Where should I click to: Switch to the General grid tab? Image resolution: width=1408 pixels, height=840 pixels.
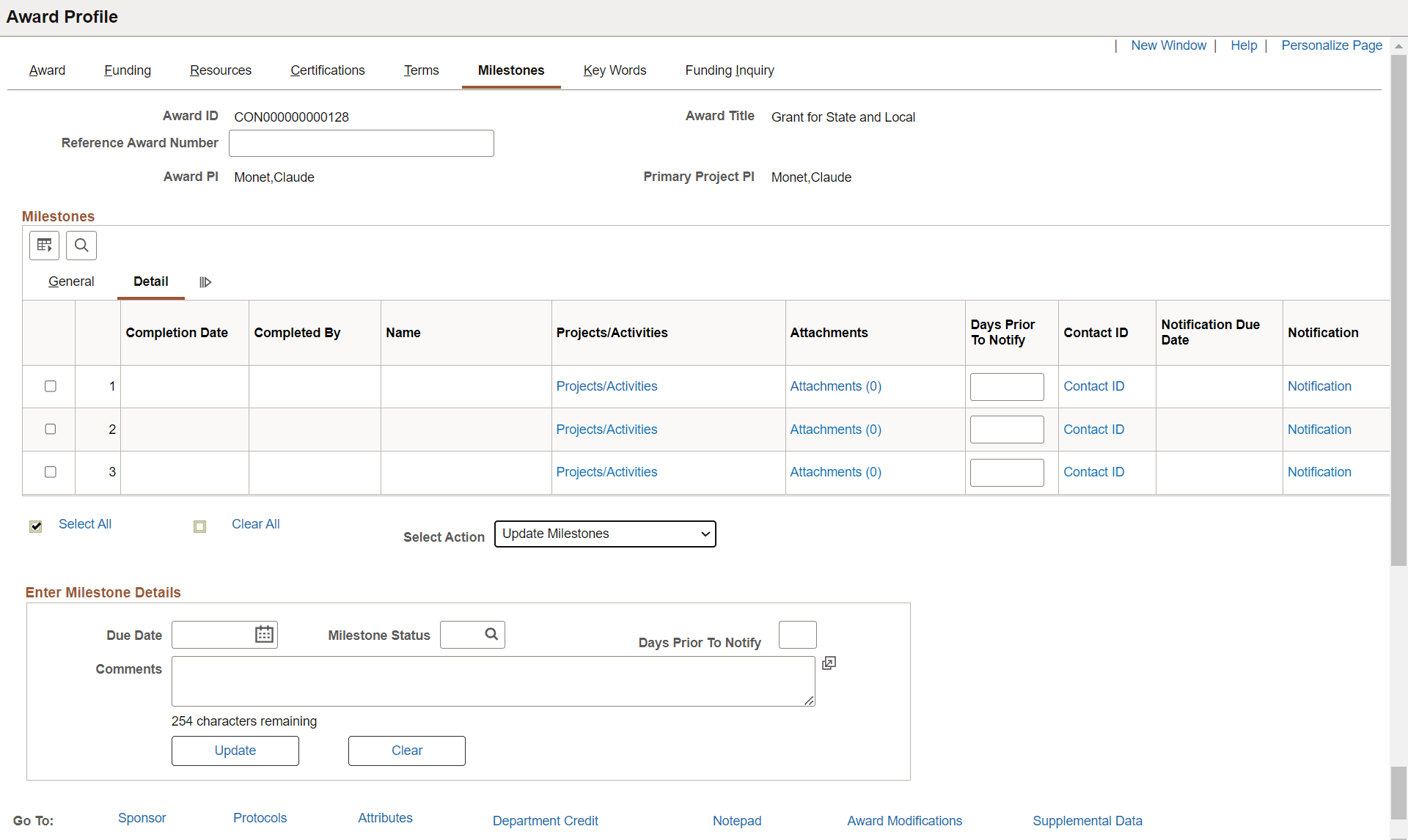click(71, 281)
